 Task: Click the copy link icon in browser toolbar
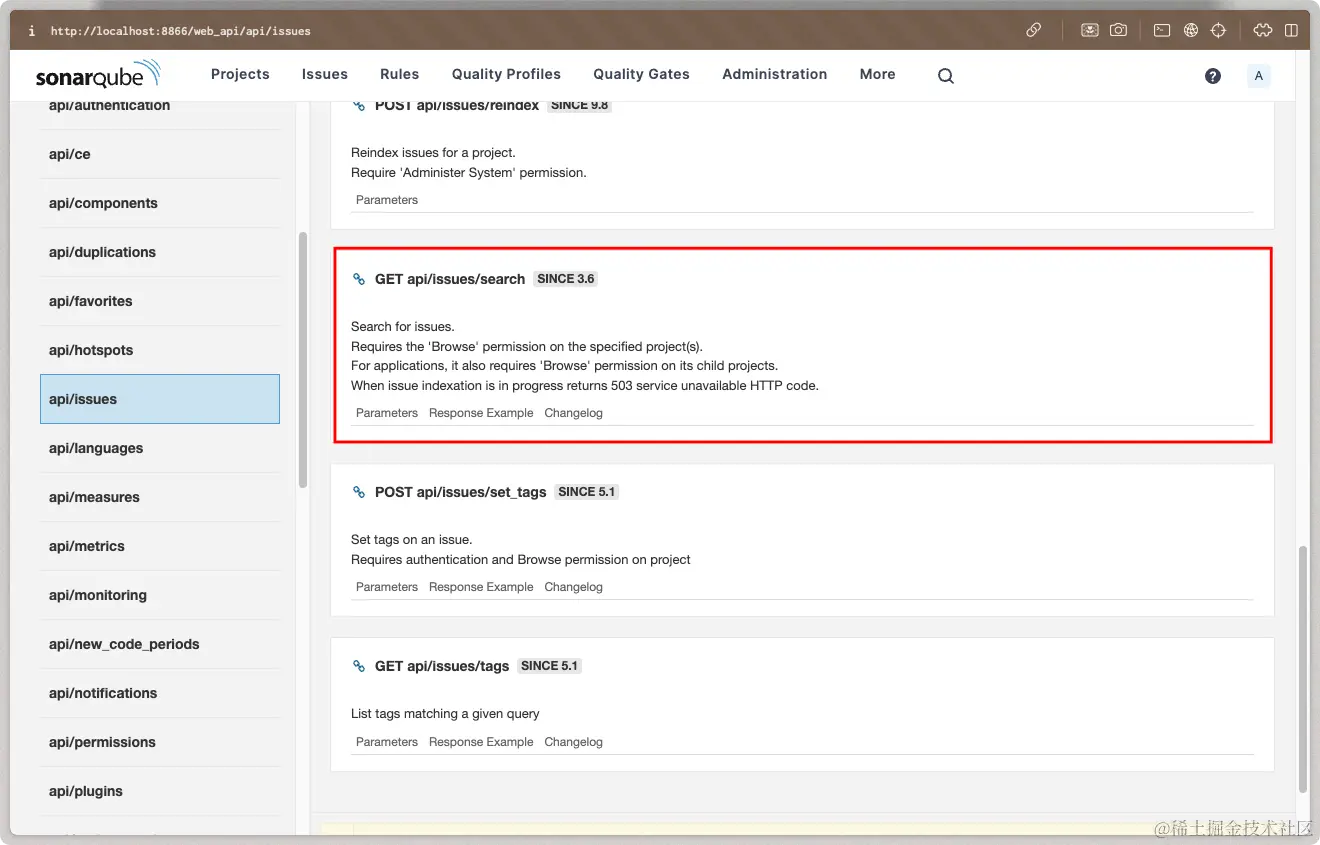1034,30
